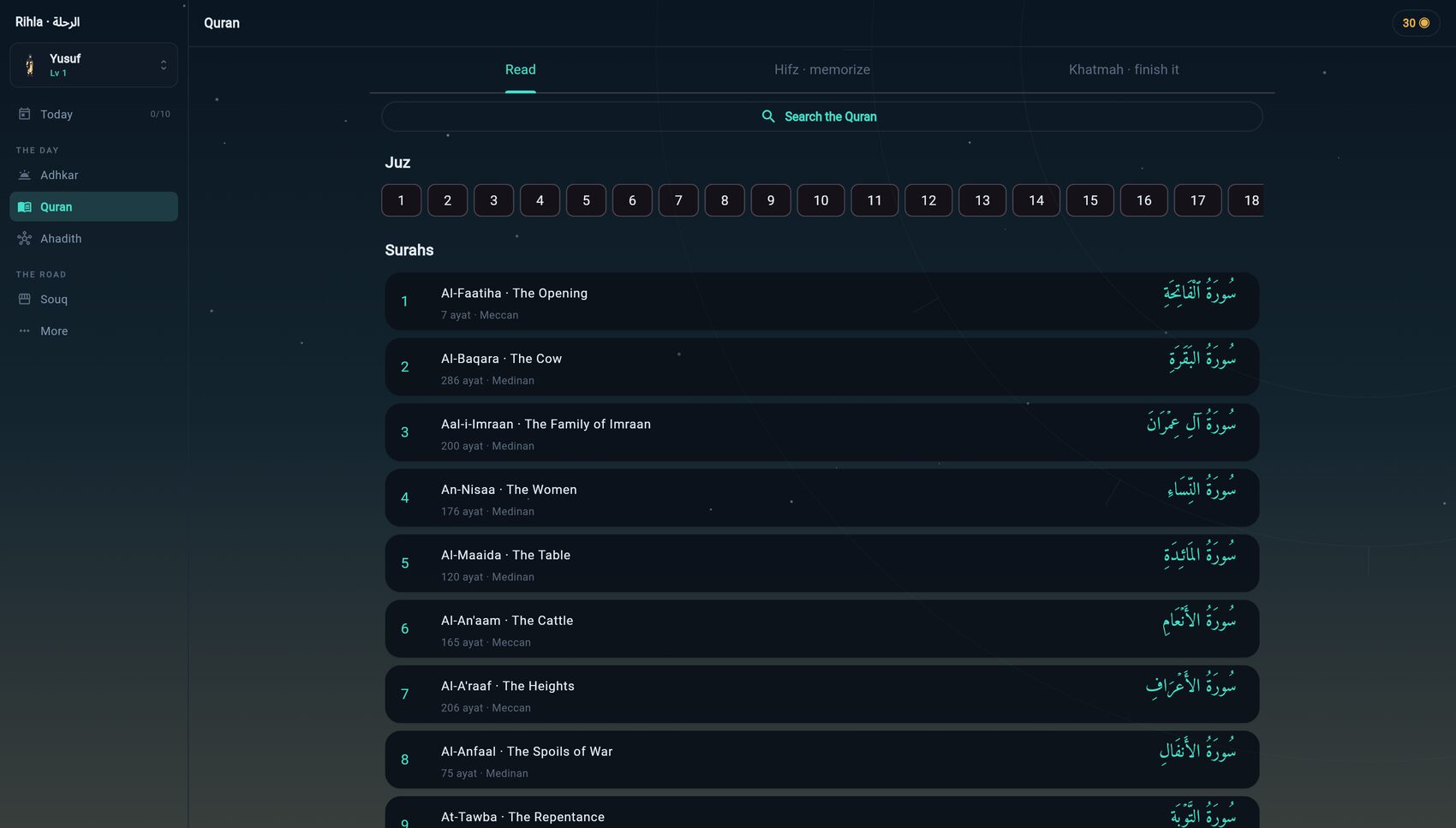Select Juz 12 button

pos(928,200)
